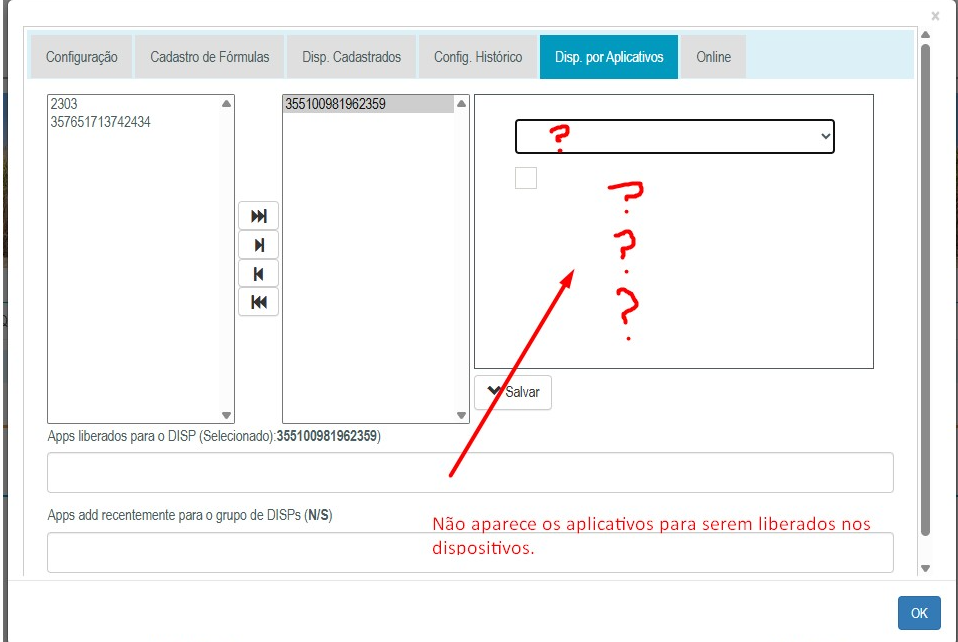Click the dialog scrollbar's up arrow

(x=926, y=35)
